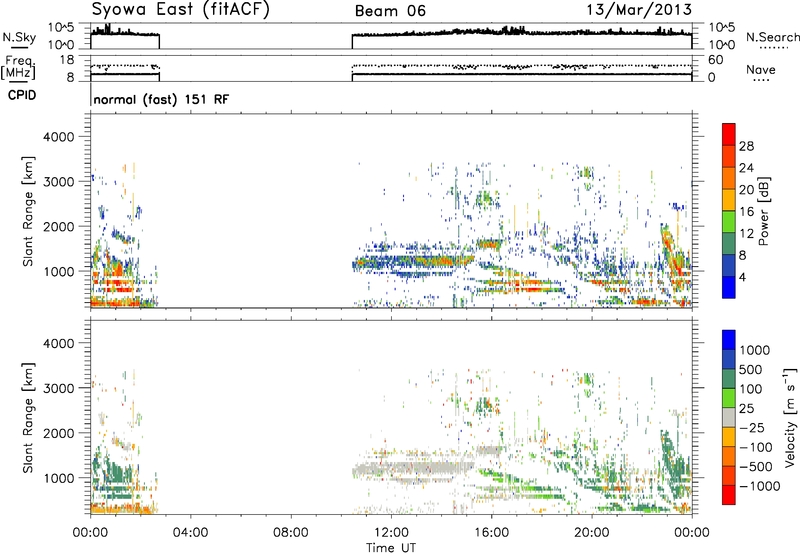Click the "Slant Range [km]" label of power panel
Image resolution: width=800 pixels, height=554 pixels.
coord(28,211)
